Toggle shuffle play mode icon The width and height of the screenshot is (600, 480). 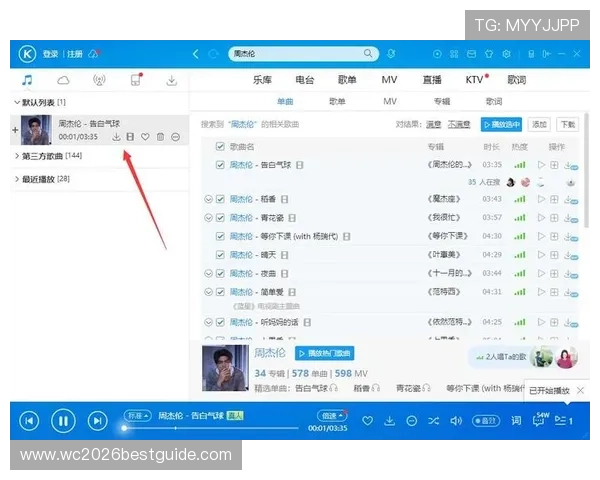pos(434,421)
